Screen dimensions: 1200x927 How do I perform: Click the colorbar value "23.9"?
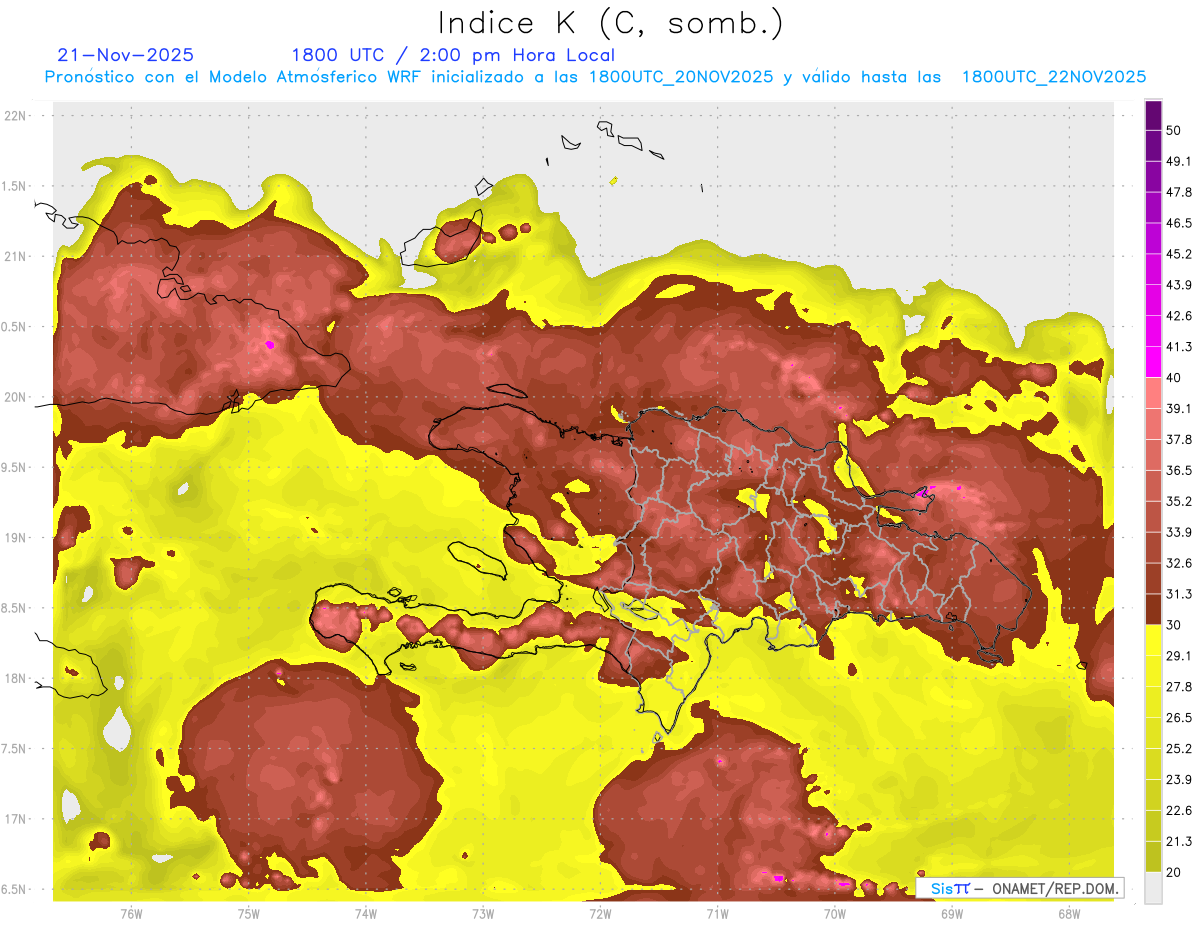point(1179,779)
